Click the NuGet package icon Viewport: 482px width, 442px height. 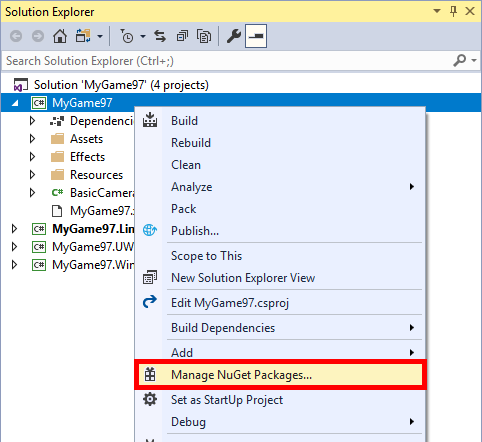[x=150, y=374]
